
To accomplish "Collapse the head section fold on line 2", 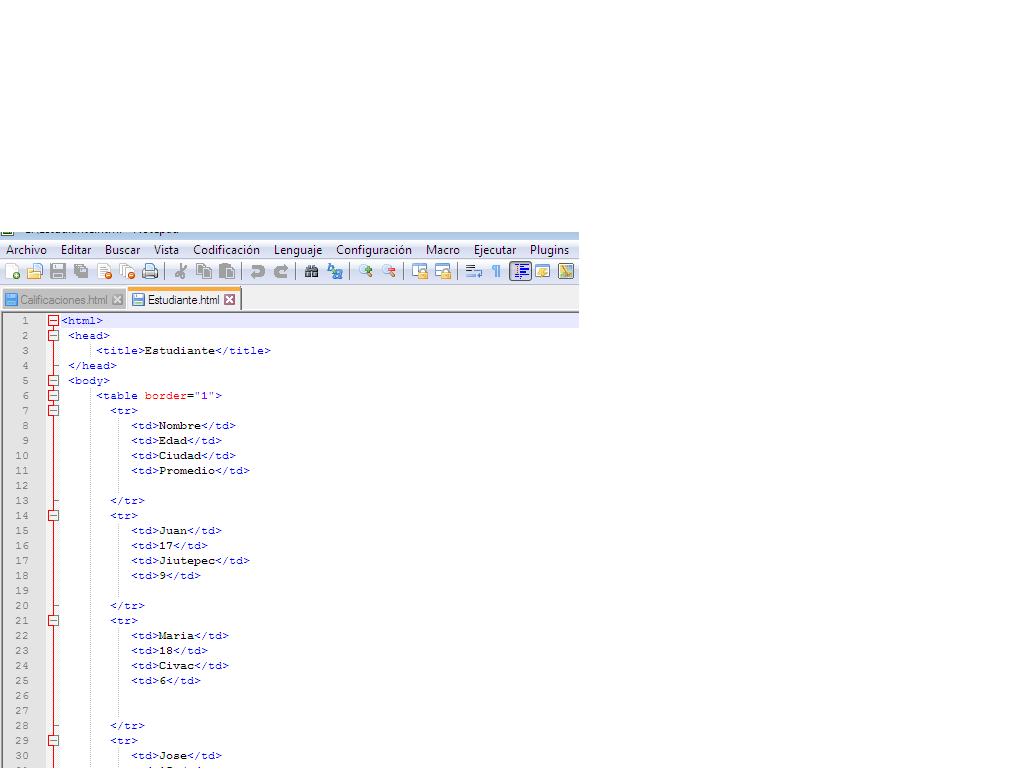I will coord(53,335).
